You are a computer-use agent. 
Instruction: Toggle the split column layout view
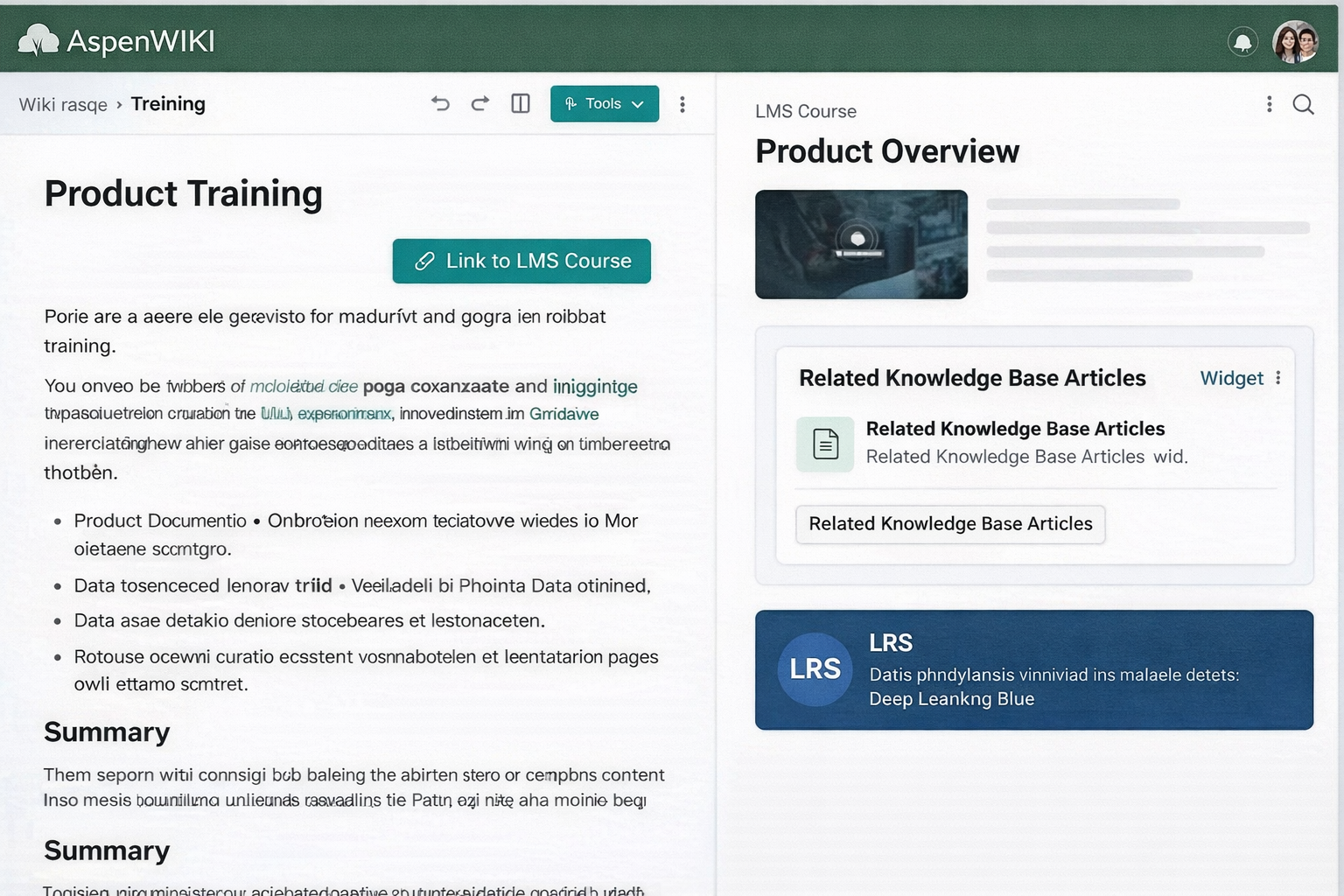[521, 104]
